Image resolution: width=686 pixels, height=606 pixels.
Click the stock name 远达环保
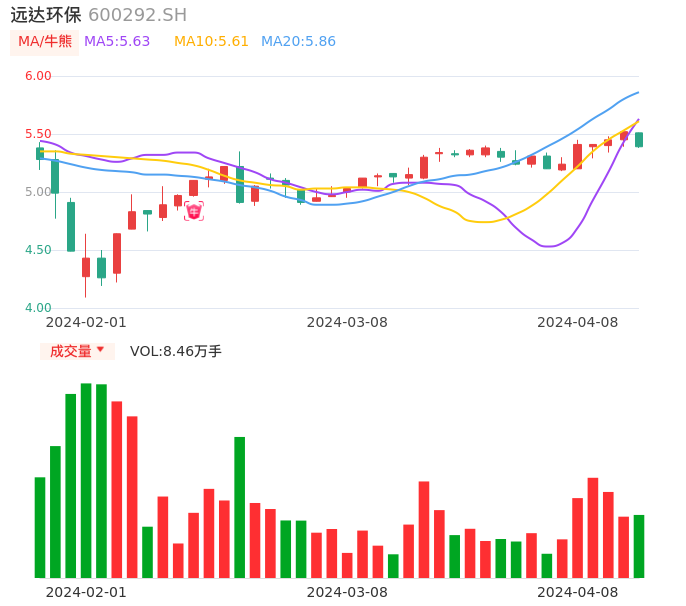pyautogui.click(x=46, y=15)
